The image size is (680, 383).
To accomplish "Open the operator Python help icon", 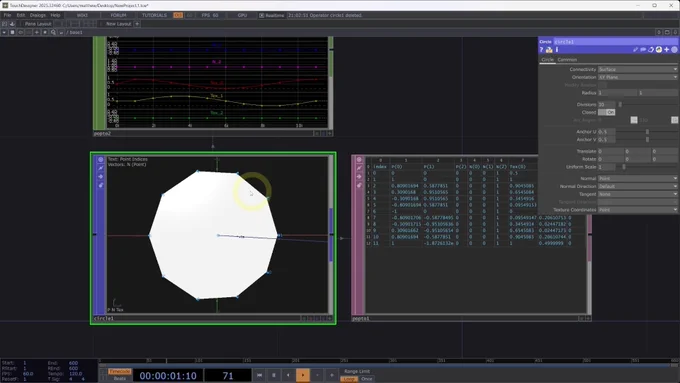I will point(549,50).
